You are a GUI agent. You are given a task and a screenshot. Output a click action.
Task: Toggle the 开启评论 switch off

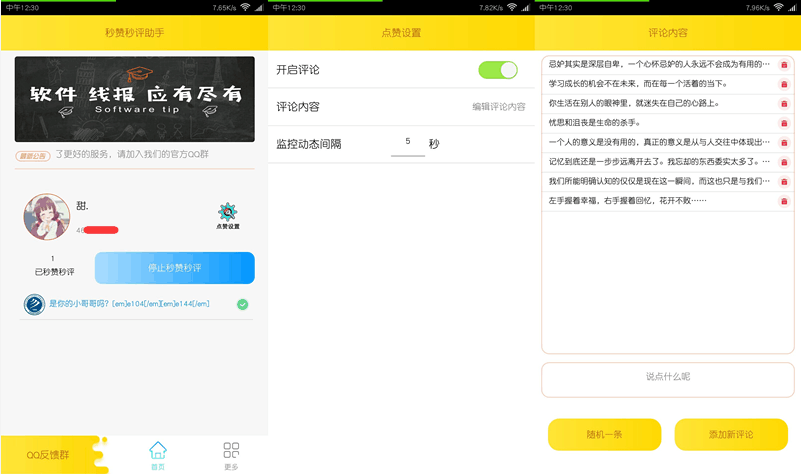click(497, 70)
